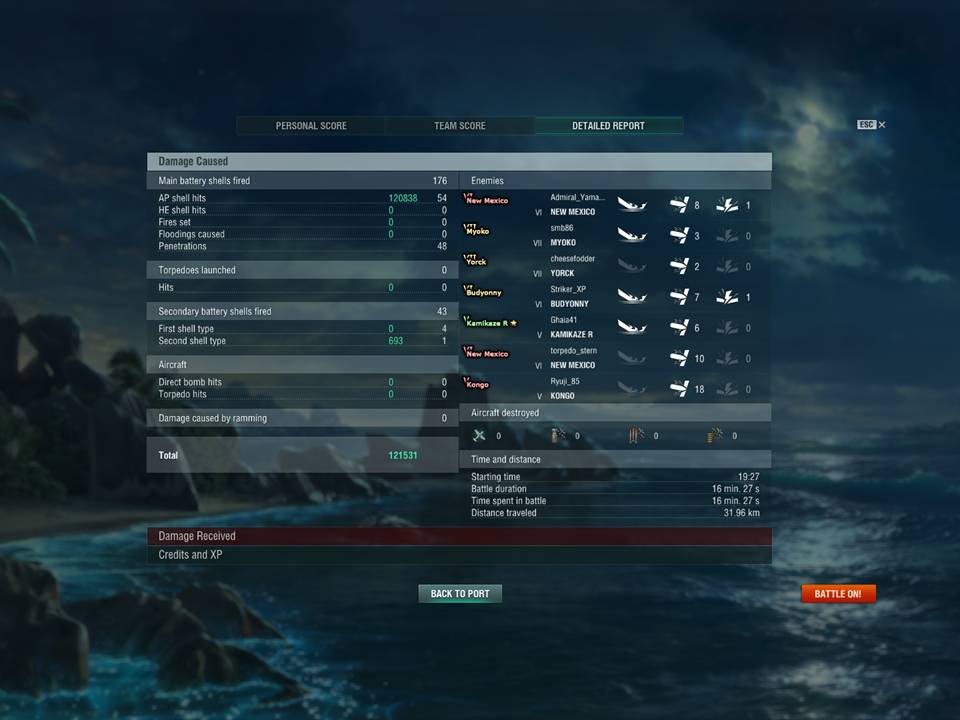Click the Battle On! button

[838, 594]
